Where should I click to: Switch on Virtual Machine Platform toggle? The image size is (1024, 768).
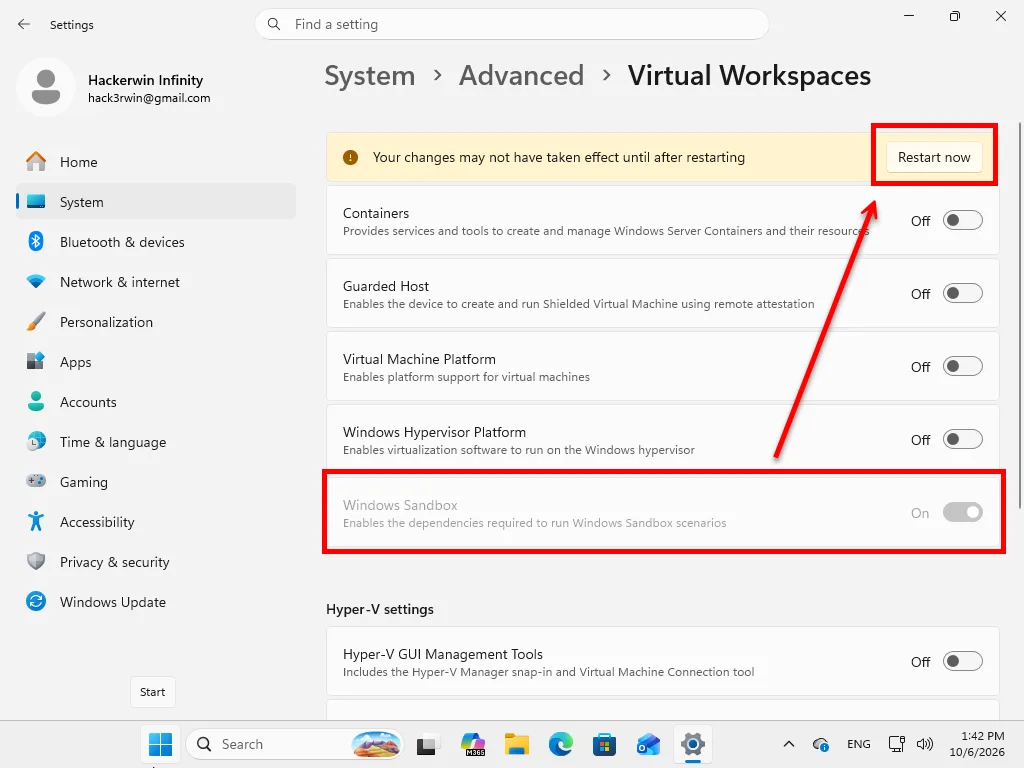click(963, 367)
